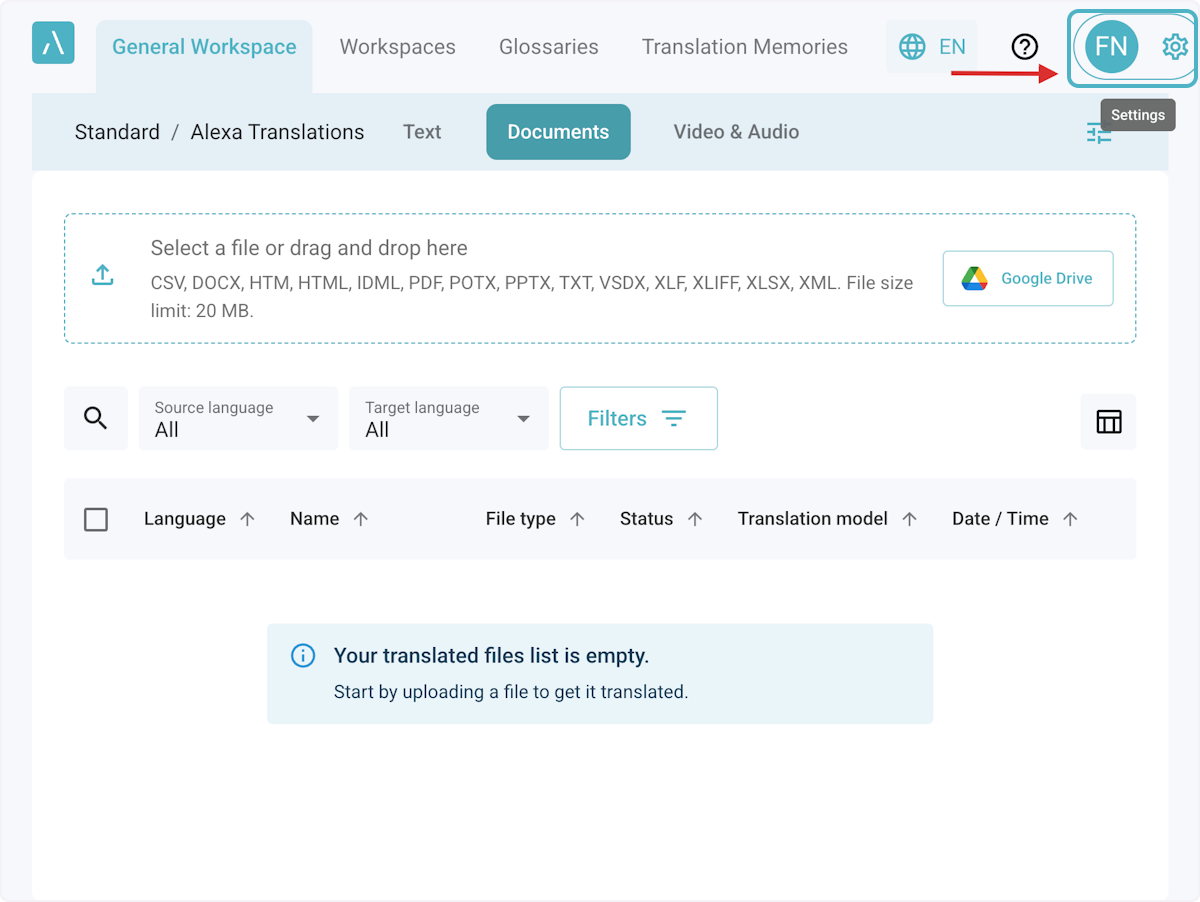The image size is (1200, 902).
Task: Switch to the Glossaries tab
Action: pos(548,47)
